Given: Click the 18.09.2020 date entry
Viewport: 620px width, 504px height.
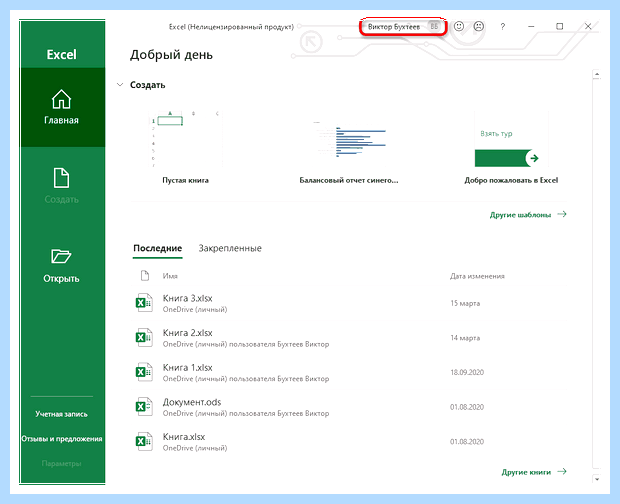Looking at the screenshot, I should click(x=467, y=372).
